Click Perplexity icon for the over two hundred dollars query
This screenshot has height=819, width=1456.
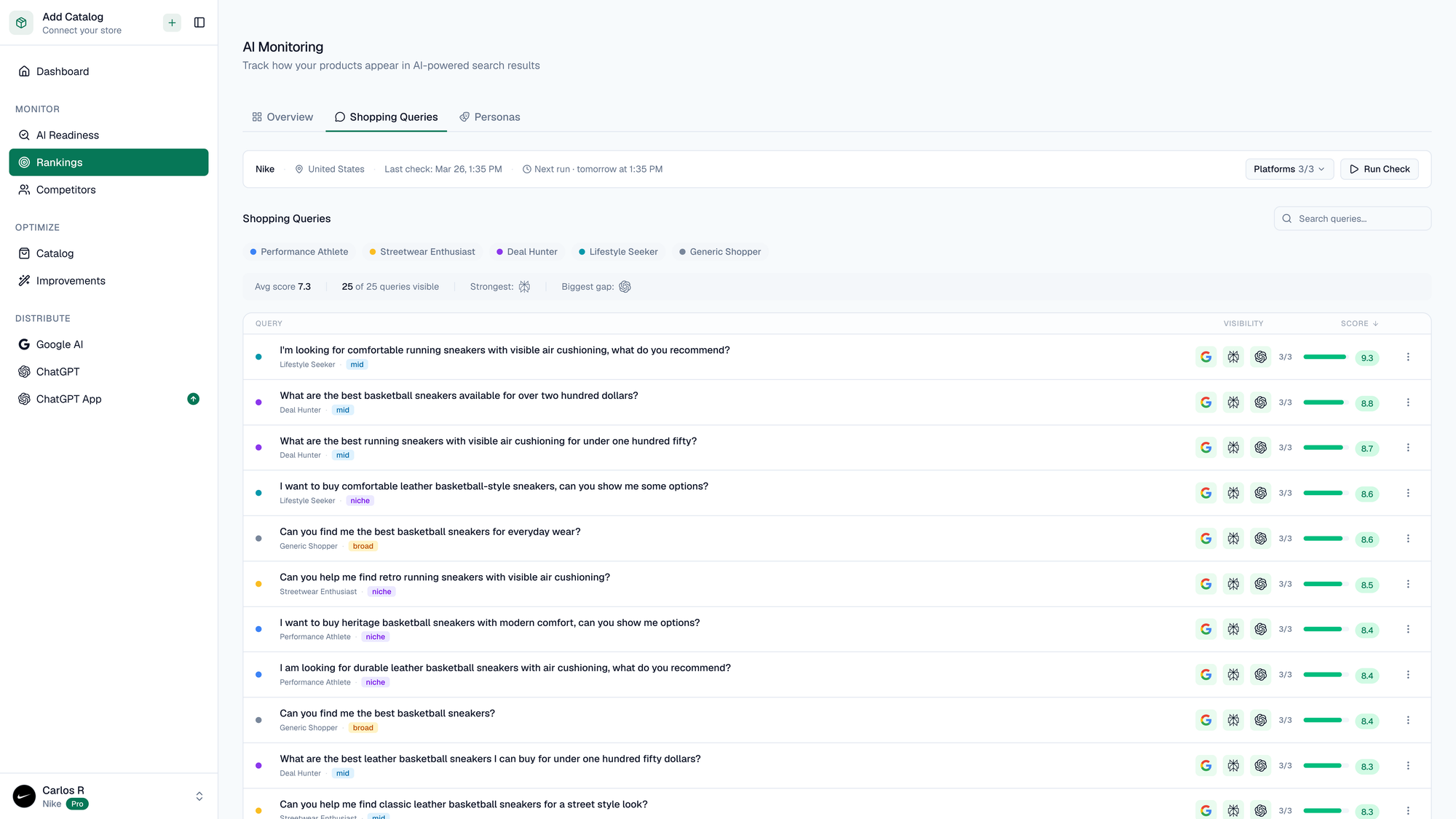[1233, 403]
